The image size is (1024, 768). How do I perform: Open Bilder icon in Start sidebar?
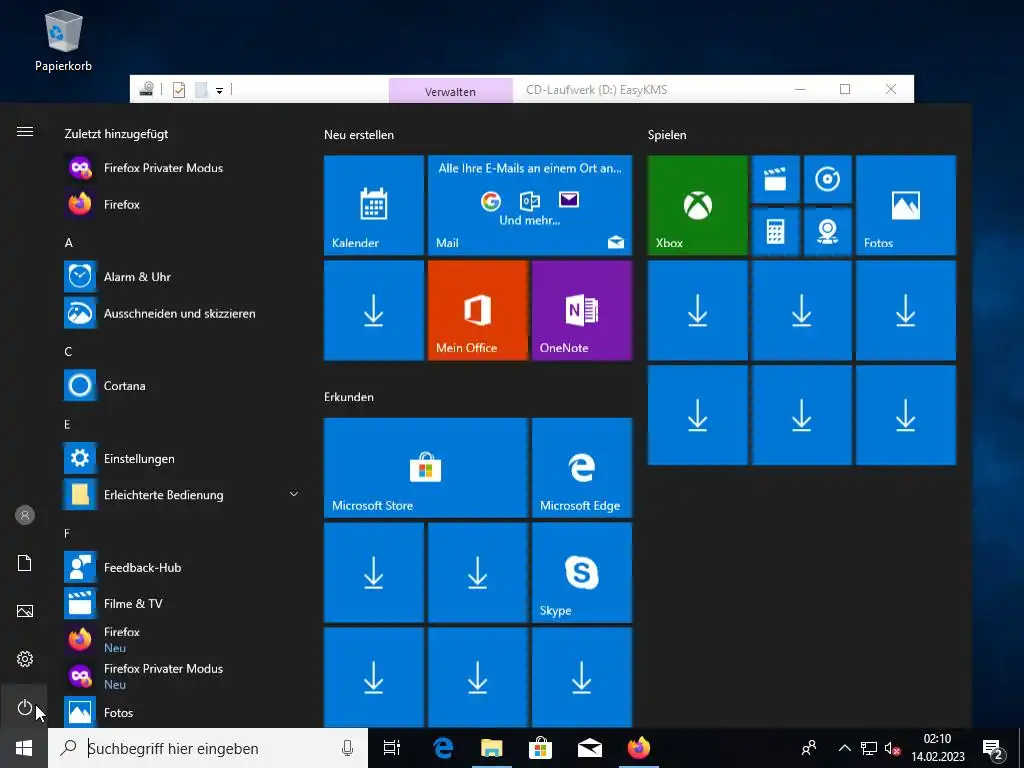24,611
